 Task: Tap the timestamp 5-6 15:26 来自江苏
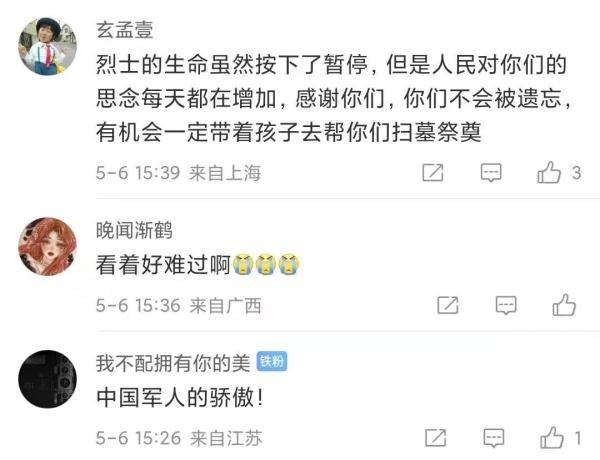(179, 438)
